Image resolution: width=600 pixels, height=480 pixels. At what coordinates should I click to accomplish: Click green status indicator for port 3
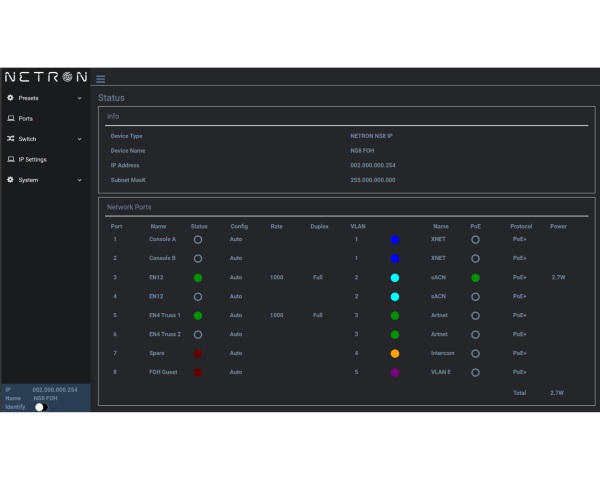click(x=198, y=278)
